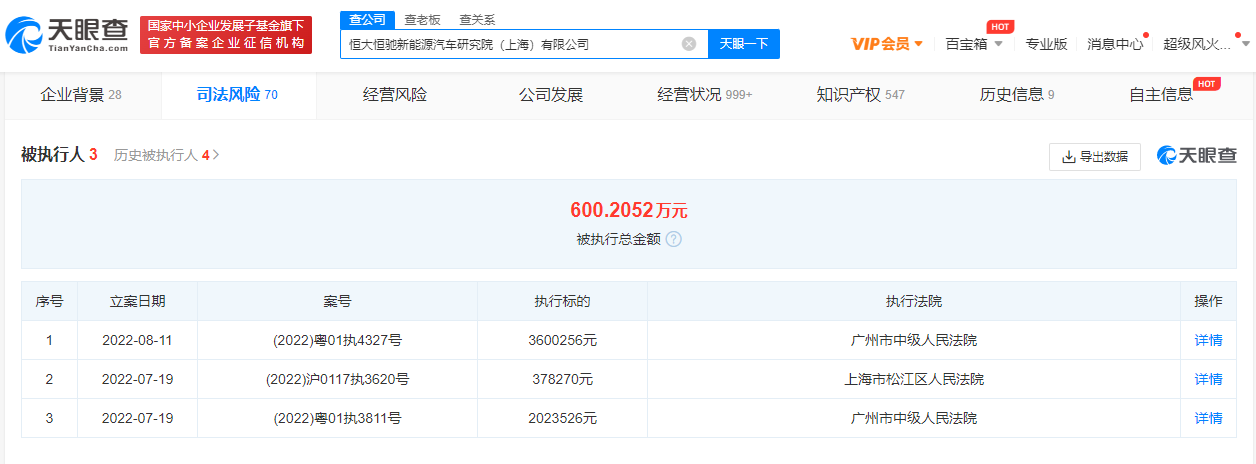
Task: Open the 企业背景 tab
Action: pyautogui.click(x=81, y=95)
